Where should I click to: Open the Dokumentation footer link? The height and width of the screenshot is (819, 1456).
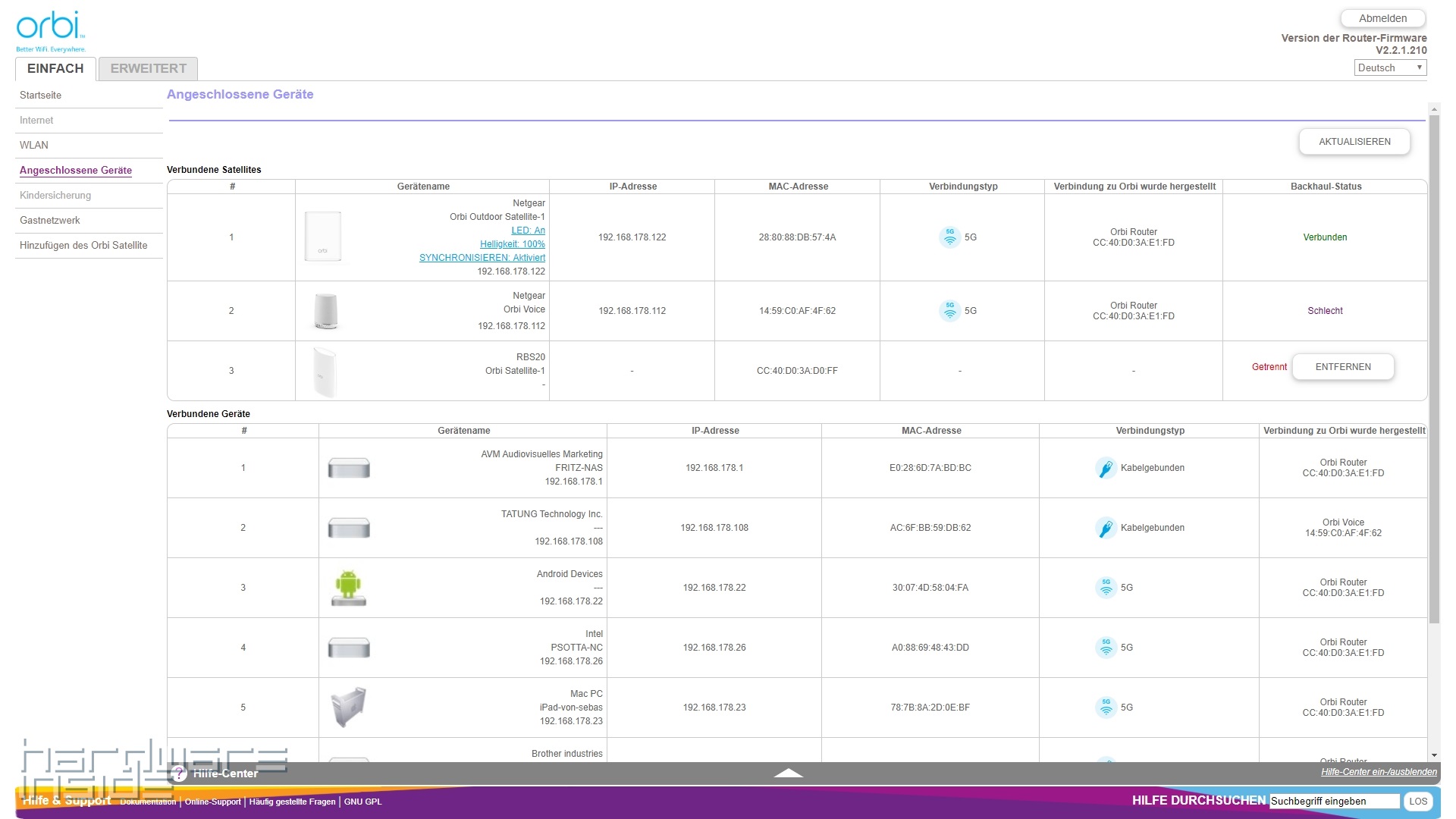point(148,802)
